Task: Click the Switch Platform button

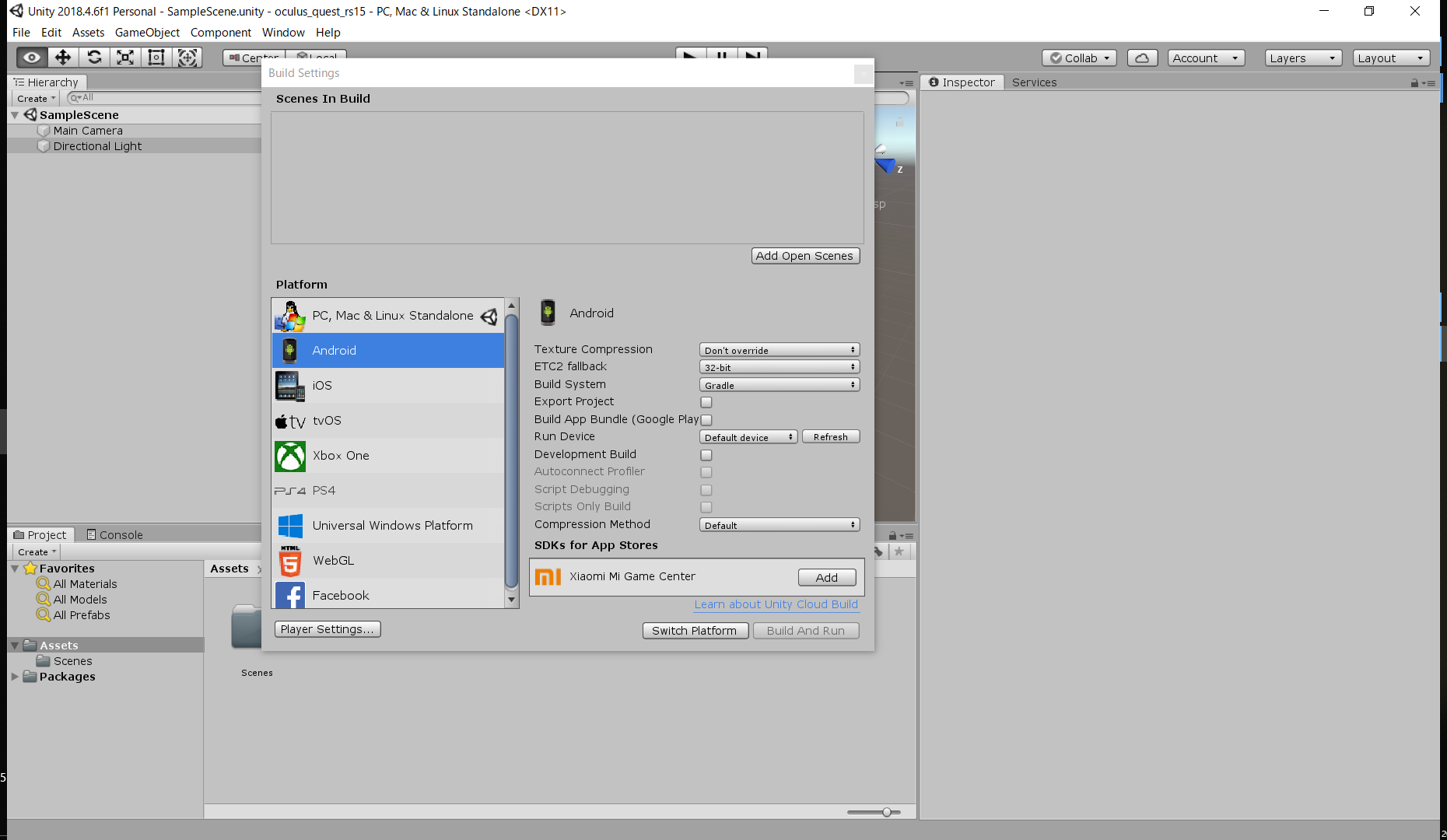Action: point(695,631)
